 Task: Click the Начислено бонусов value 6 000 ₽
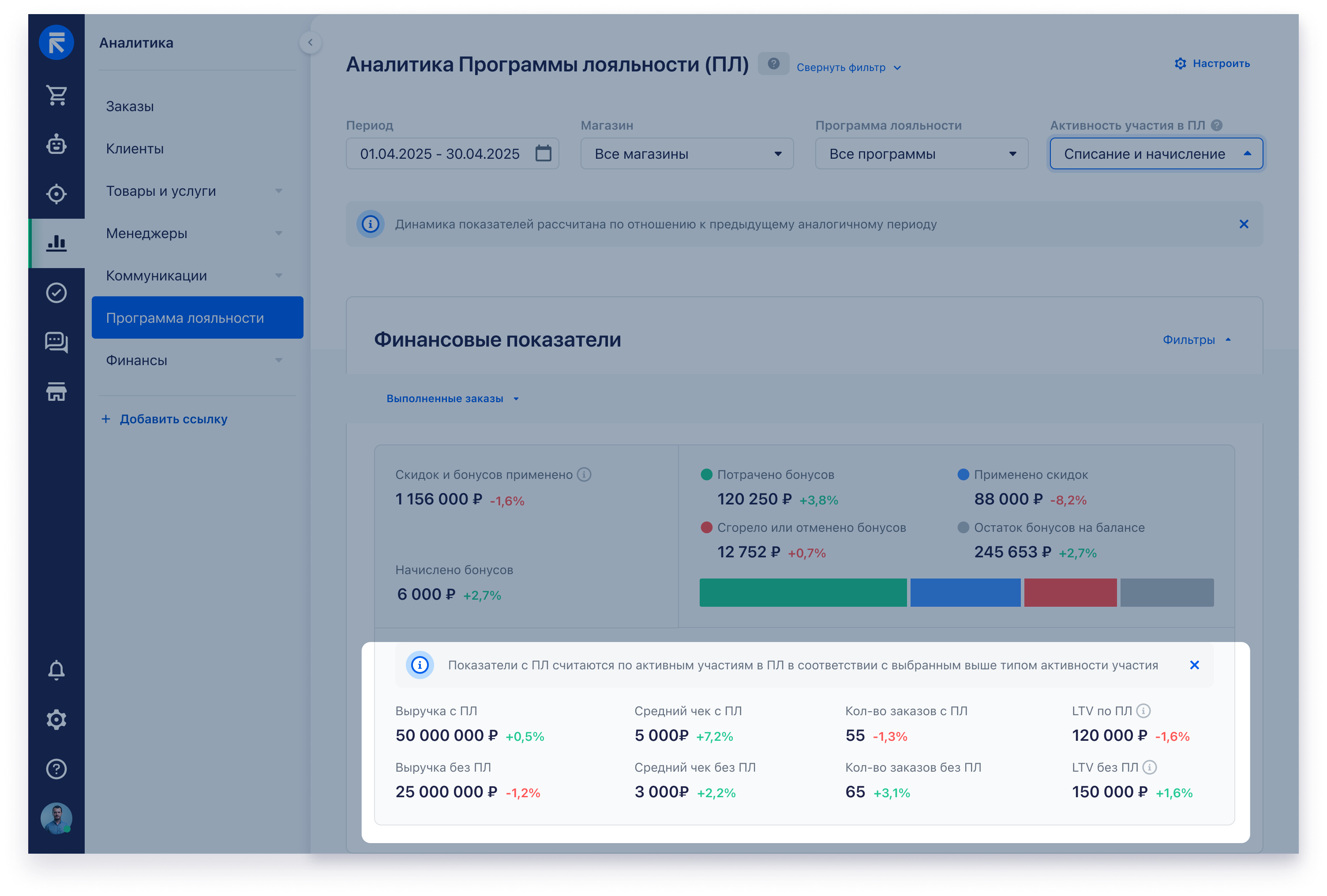(426, 594)
